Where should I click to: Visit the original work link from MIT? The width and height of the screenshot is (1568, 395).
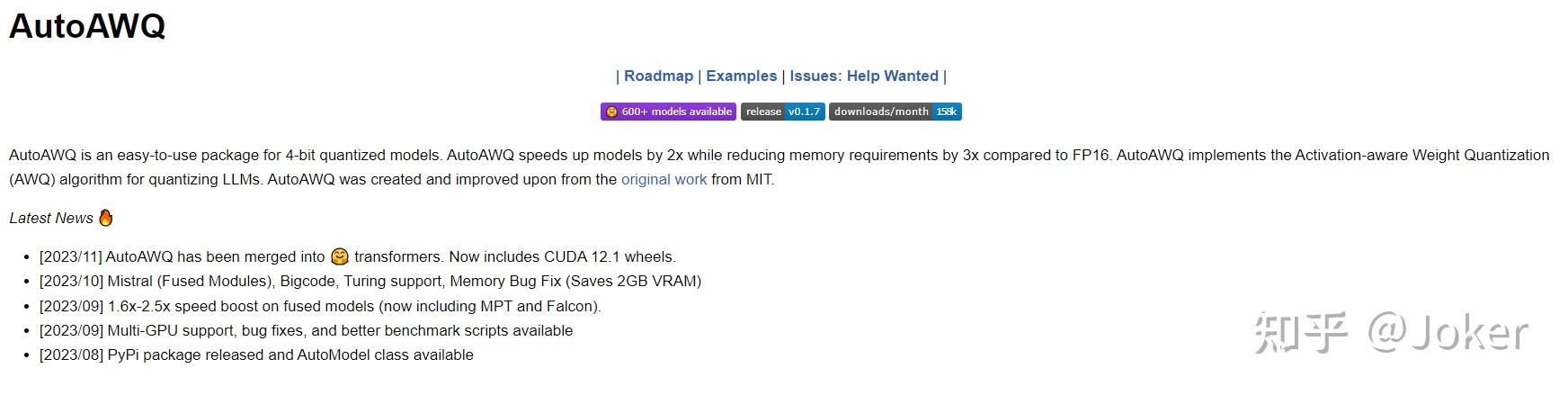[664, 179]
